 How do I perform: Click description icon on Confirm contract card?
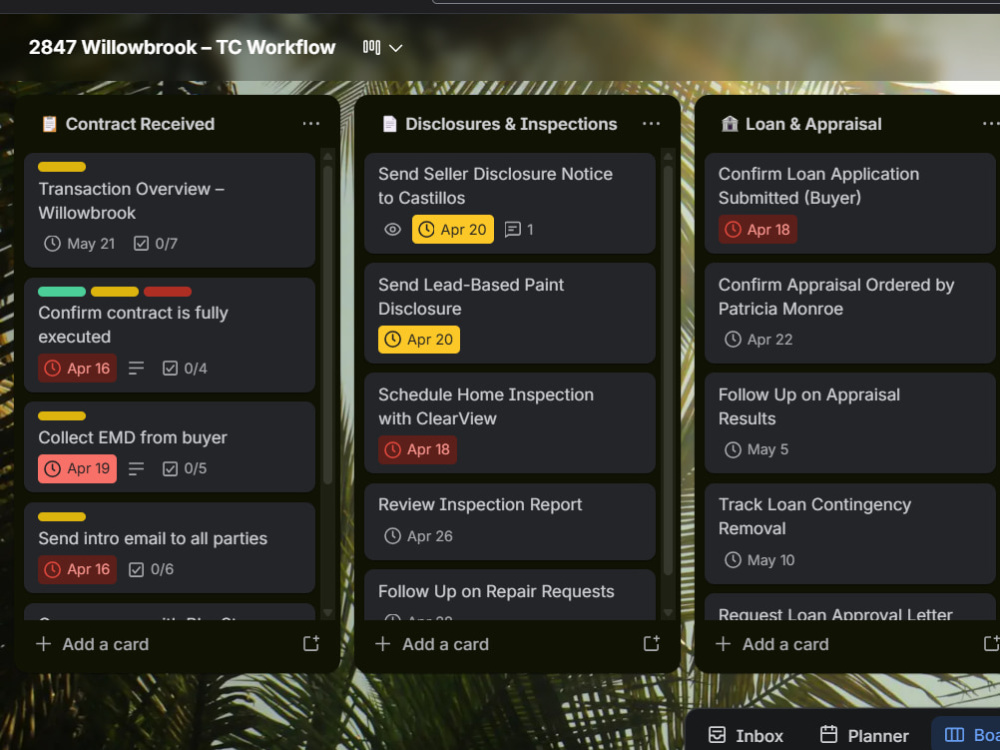coord(136,369)
